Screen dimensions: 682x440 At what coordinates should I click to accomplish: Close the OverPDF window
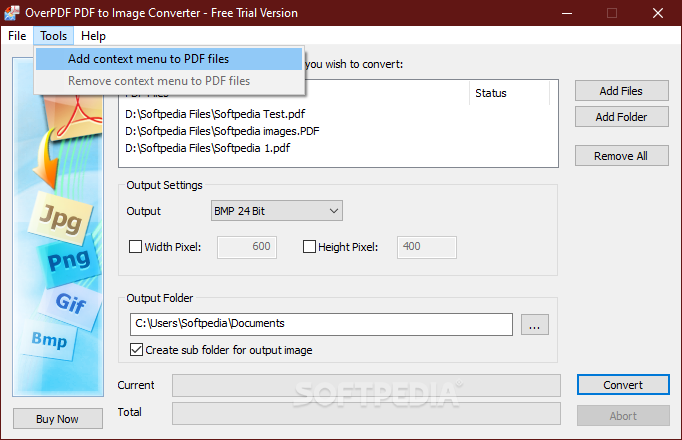click(658, 13)
